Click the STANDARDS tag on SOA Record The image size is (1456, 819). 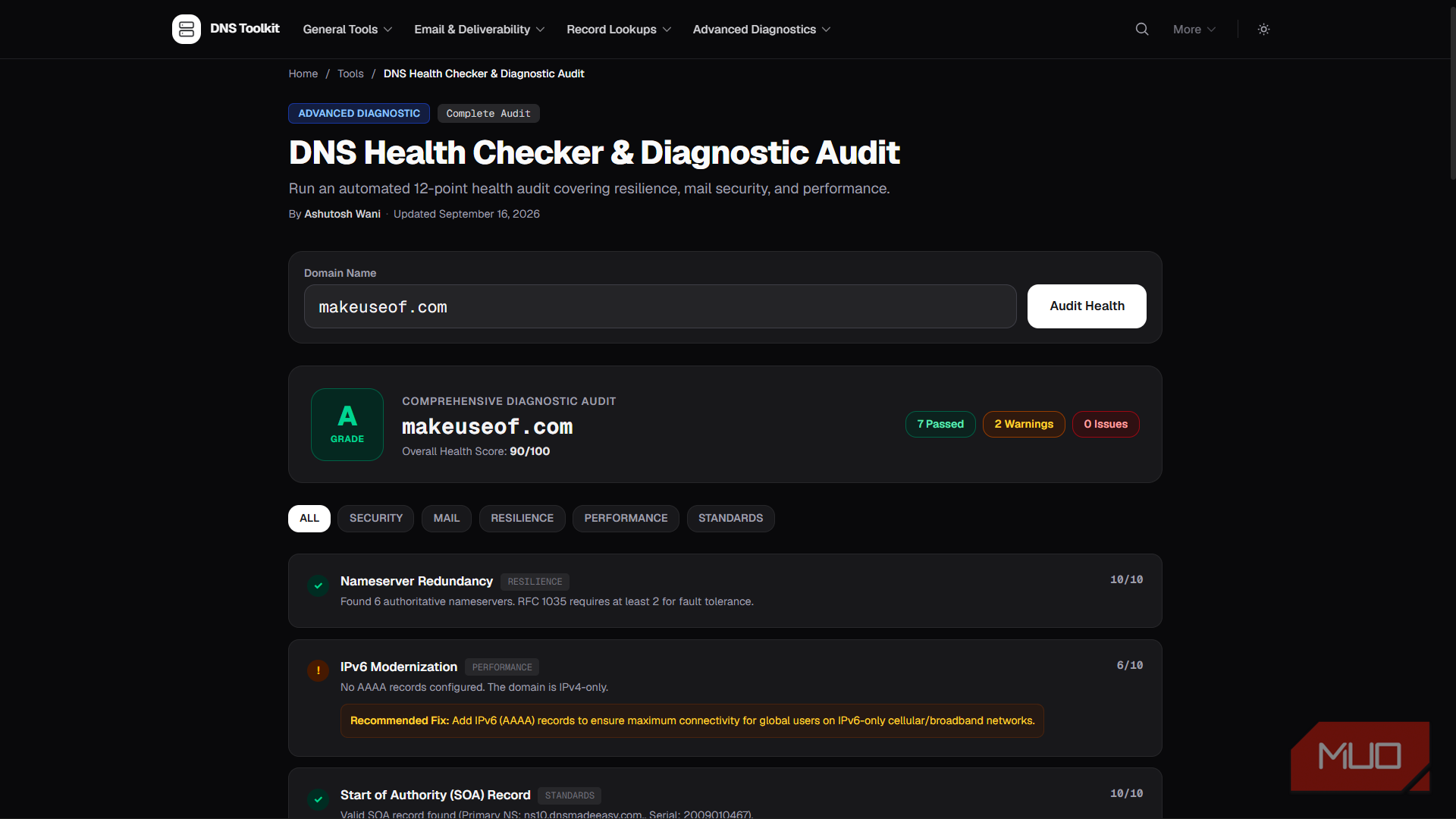(570, 796)
